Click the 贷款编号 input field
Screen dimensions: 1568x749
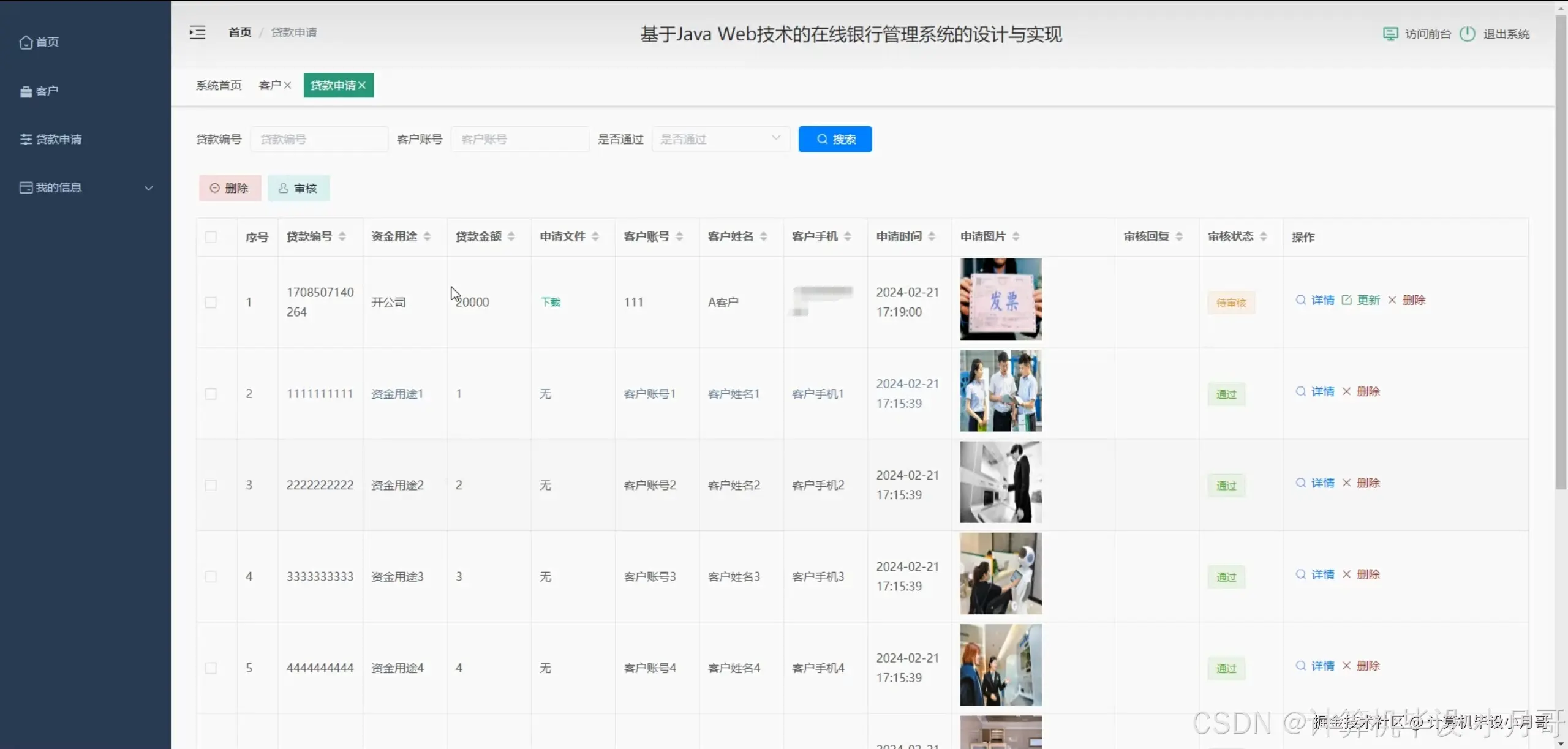[319, 139]
